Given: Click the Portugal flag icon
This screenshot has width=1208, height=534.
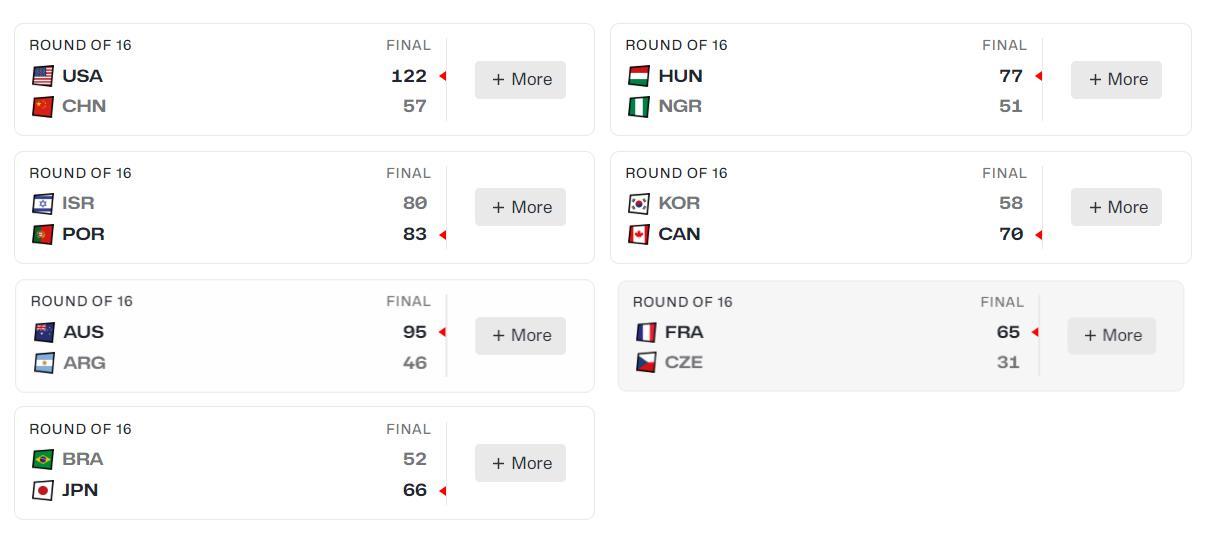Looking at the screenshot, I should click(42, 235).
